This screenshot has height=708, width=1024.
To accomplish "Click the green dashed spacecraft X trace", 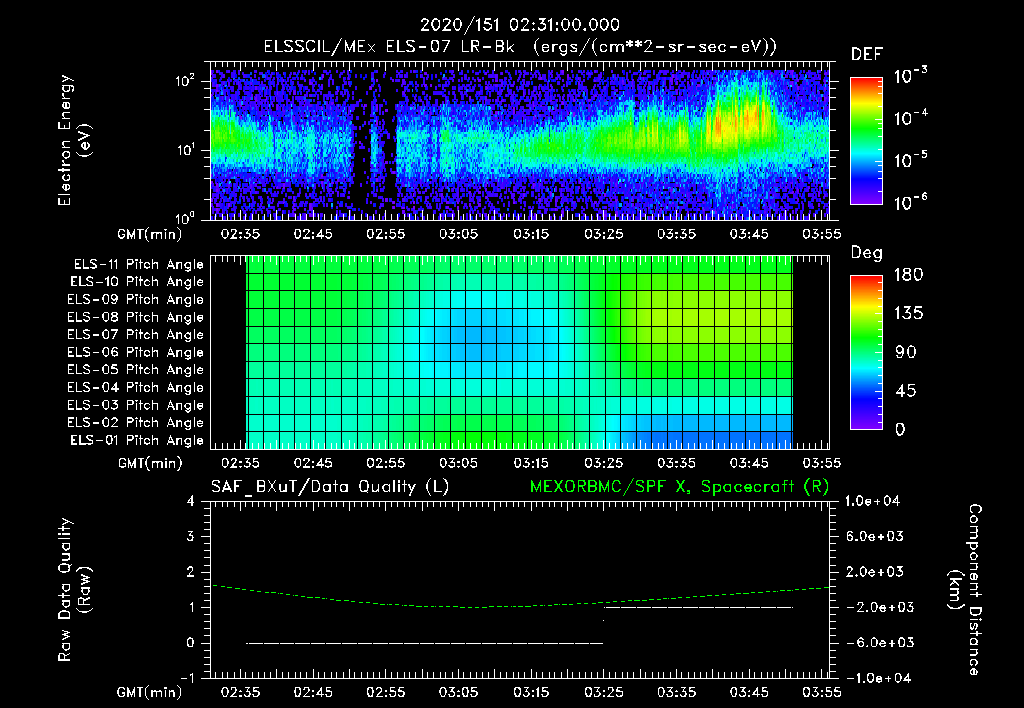I will coord(520,597).
